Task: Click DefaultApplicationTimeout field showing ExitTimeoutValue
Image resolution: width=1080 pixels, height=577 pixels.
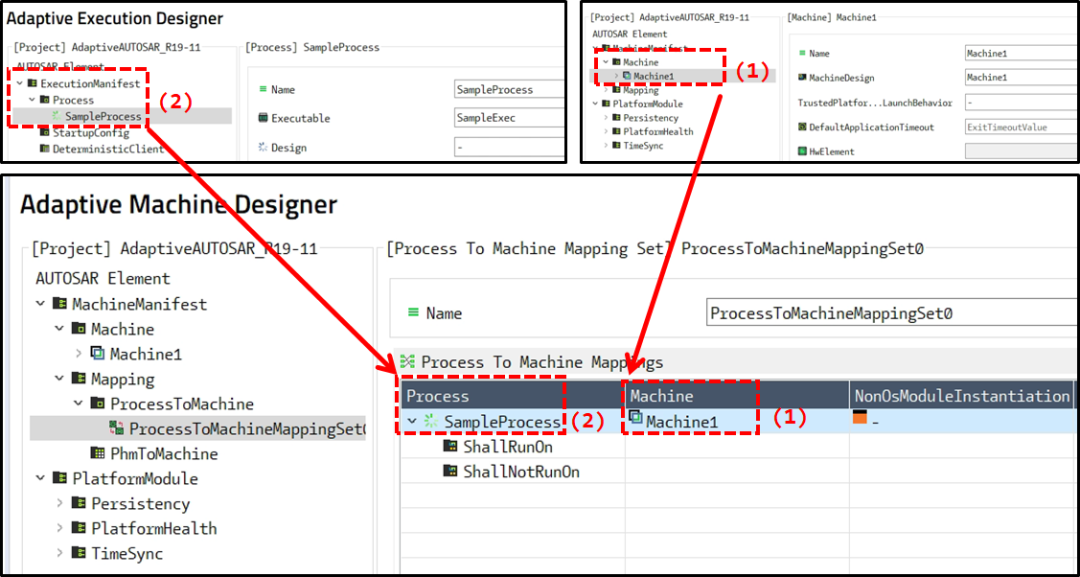Action: point(1022,127)
